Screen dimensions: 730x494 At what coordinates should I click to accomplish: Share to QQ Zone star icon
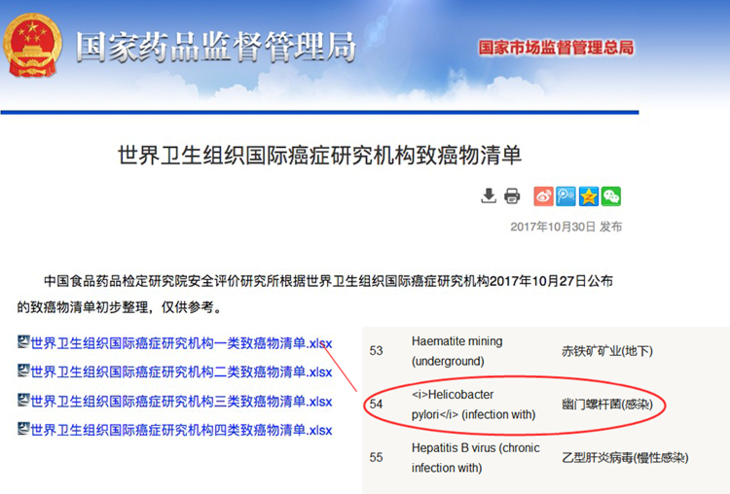(x=589, y=195)
